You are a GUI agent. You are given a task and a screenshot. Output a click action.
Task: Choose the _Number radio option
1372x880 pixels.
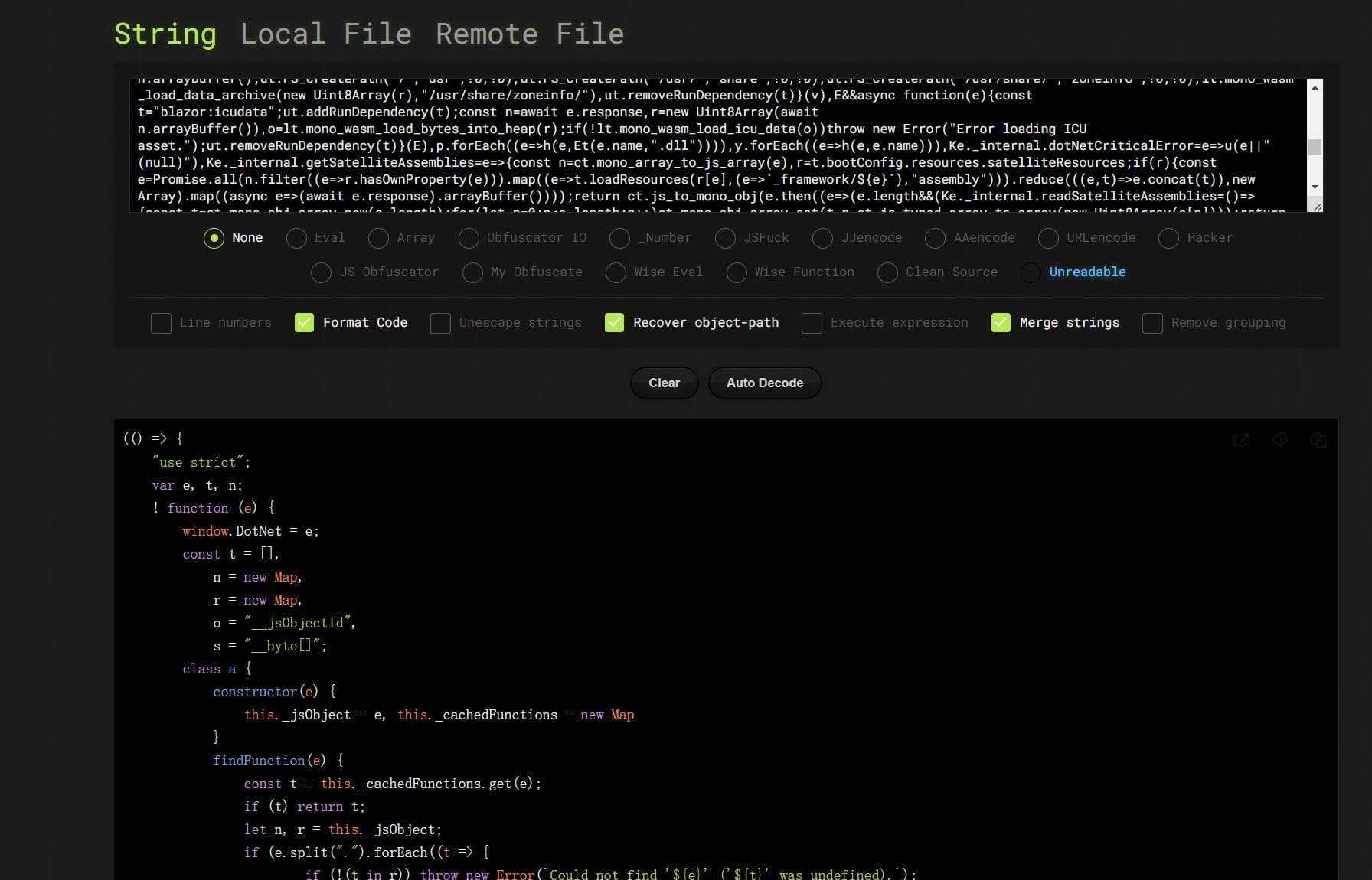pos(619,238)
